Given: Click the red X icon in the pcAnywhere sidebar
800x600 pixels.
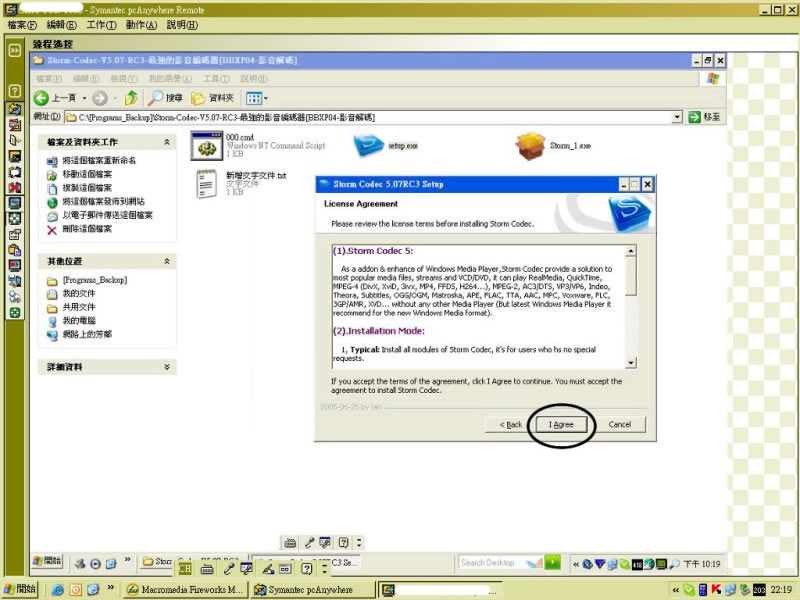Looking at the screenshot, I should click(14, 187).
